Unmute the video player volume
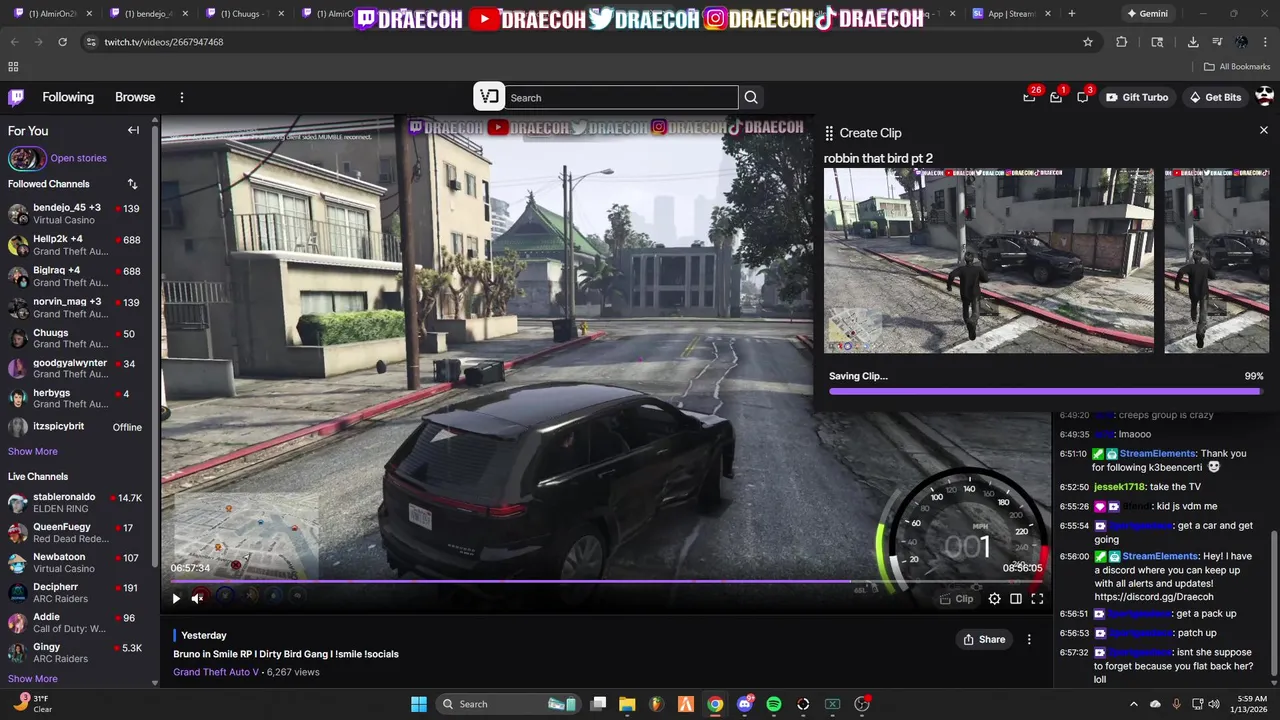1280x720 pixels. click(x=198, y=598)
